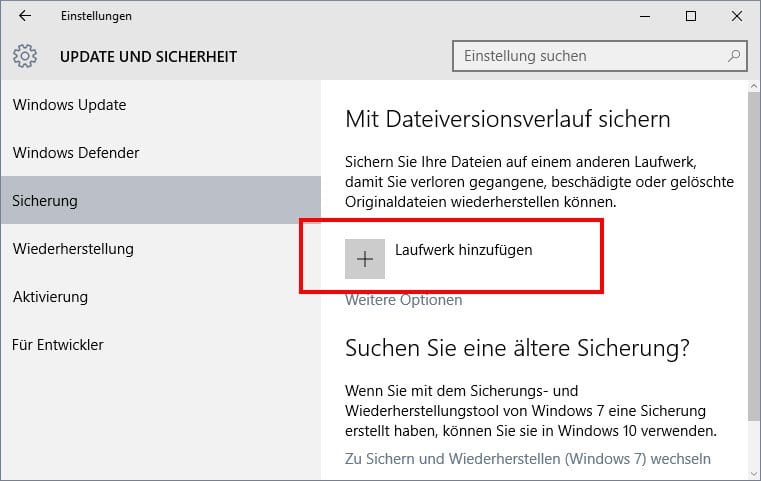The image size is (761, 481).
Task: Open Weitere Optionen link
Action: (x=403, y=300)
